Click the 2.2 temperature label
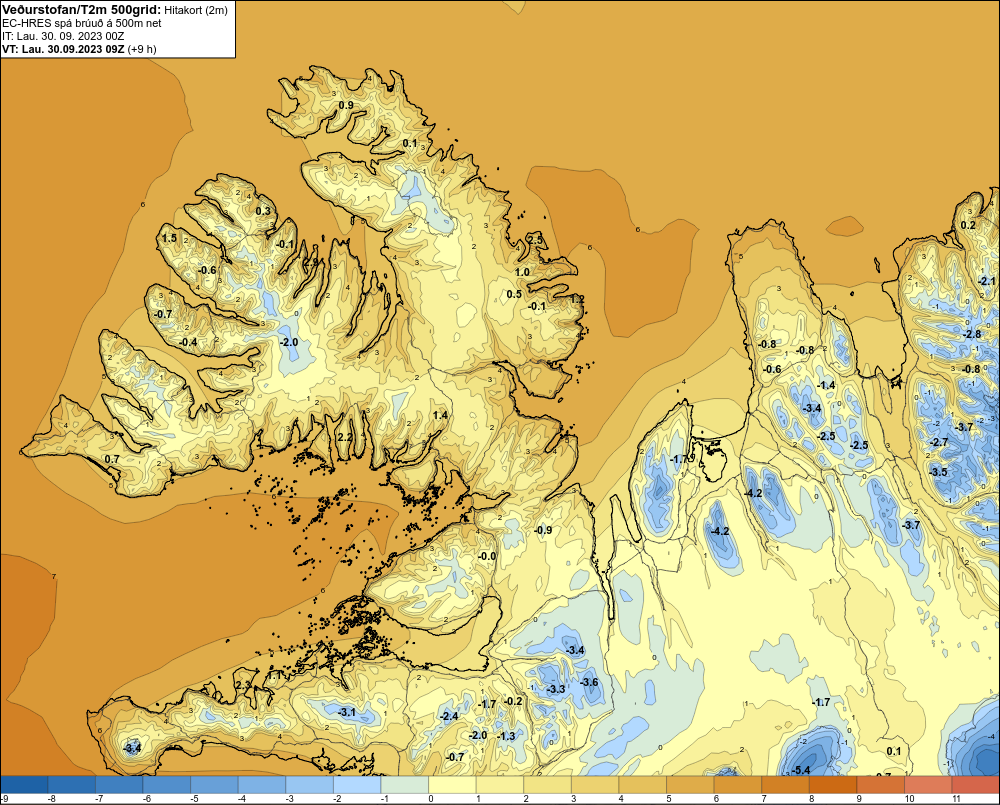Screen dimensions: 1000x805 click(x=345, y=437)
